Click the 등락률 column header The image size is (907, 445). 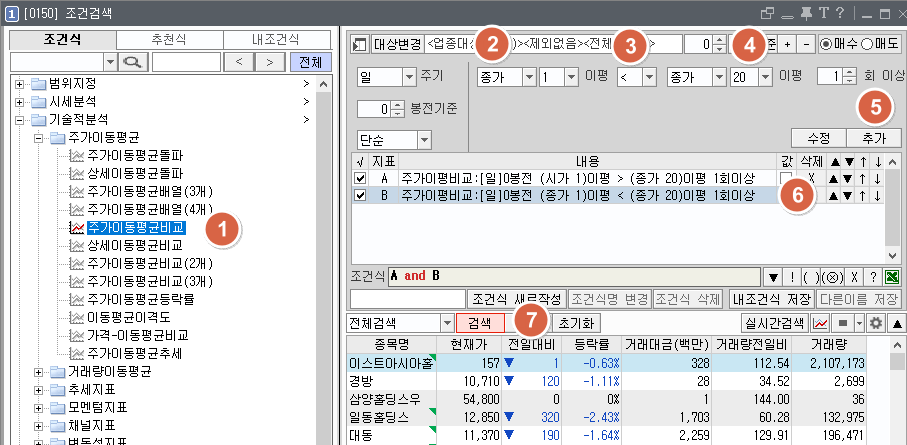point(590,345)
